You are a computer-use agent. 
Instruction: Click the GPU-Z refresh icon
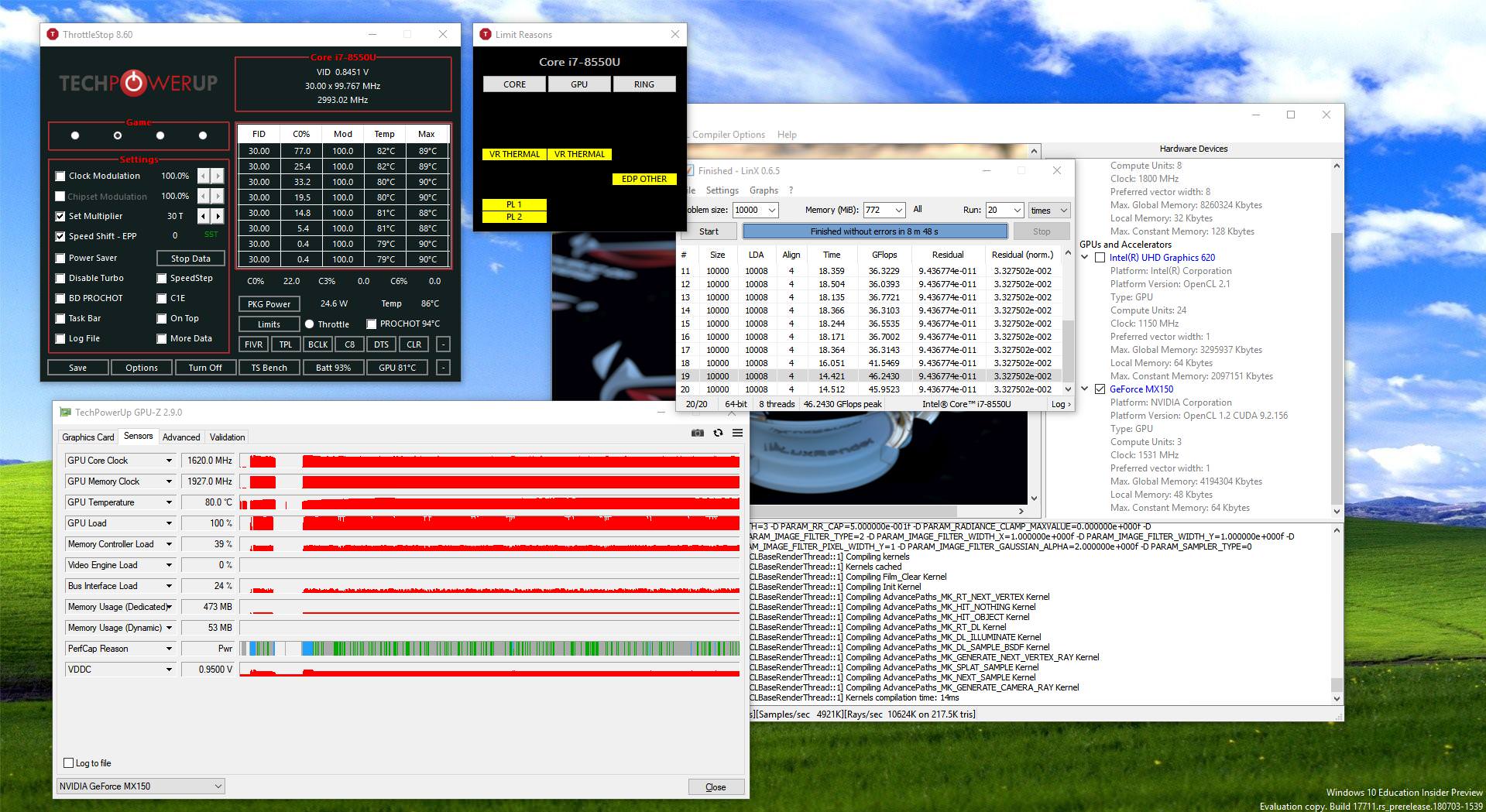[718, 433]
